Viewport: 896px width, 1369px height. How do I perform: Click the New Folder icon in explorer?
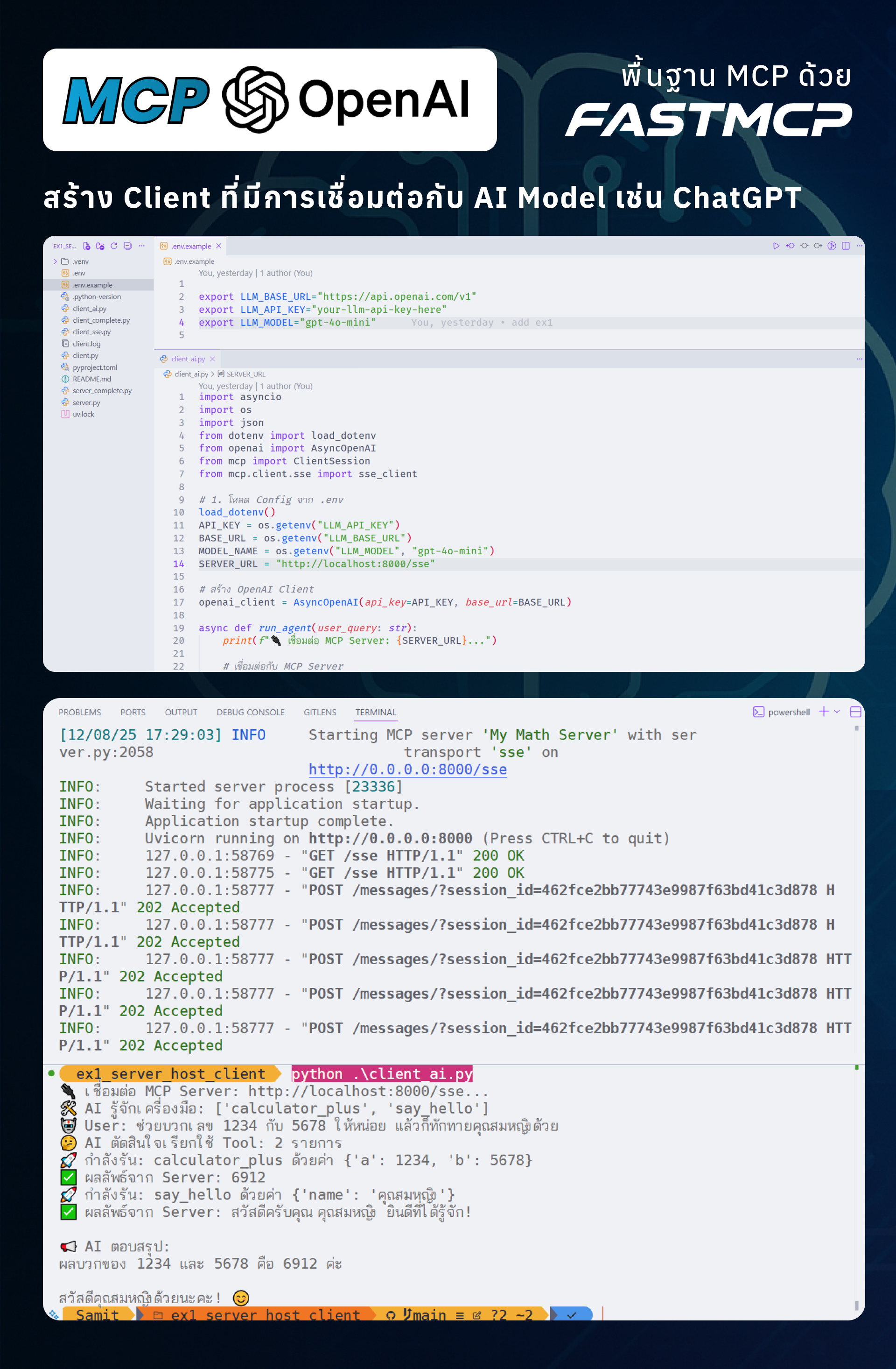pos(100,246)
